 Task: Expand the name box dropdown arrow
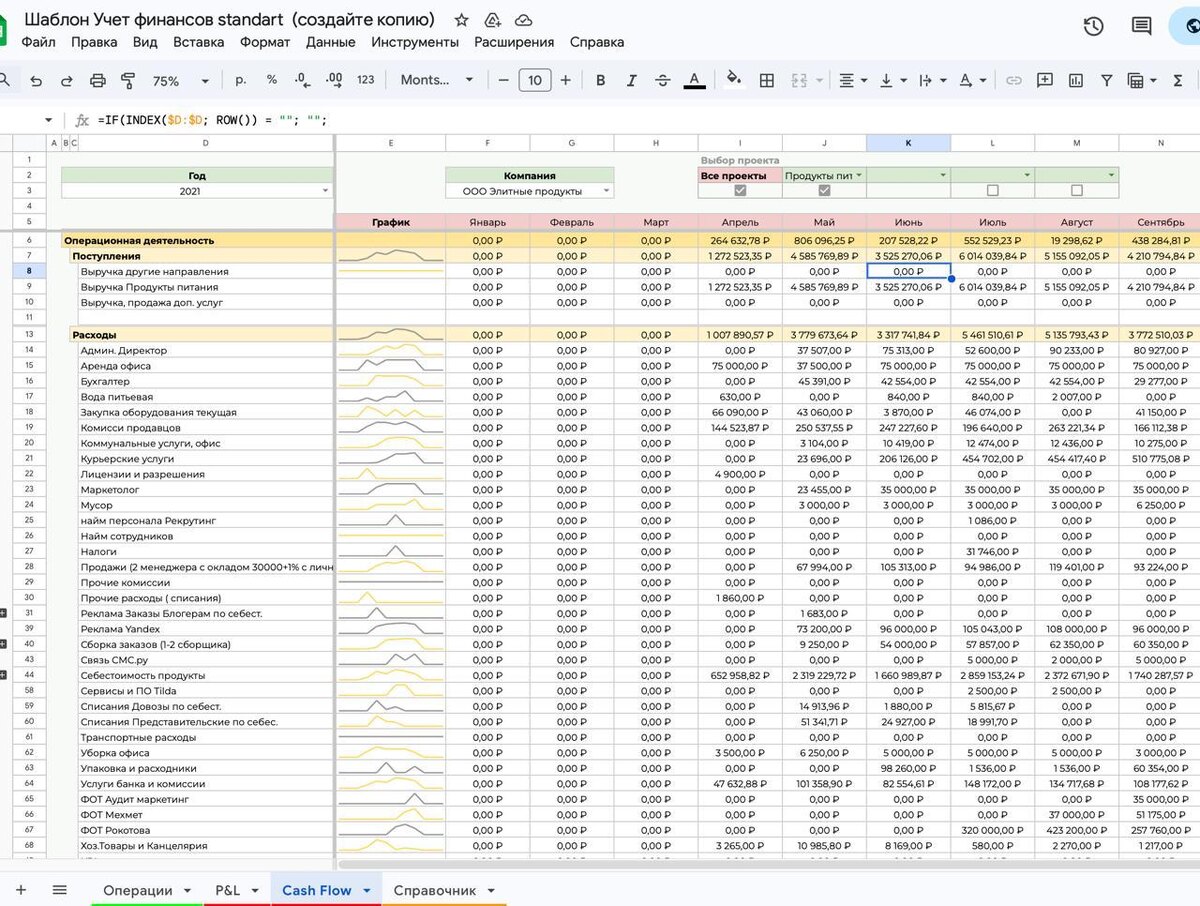point(48,120)
